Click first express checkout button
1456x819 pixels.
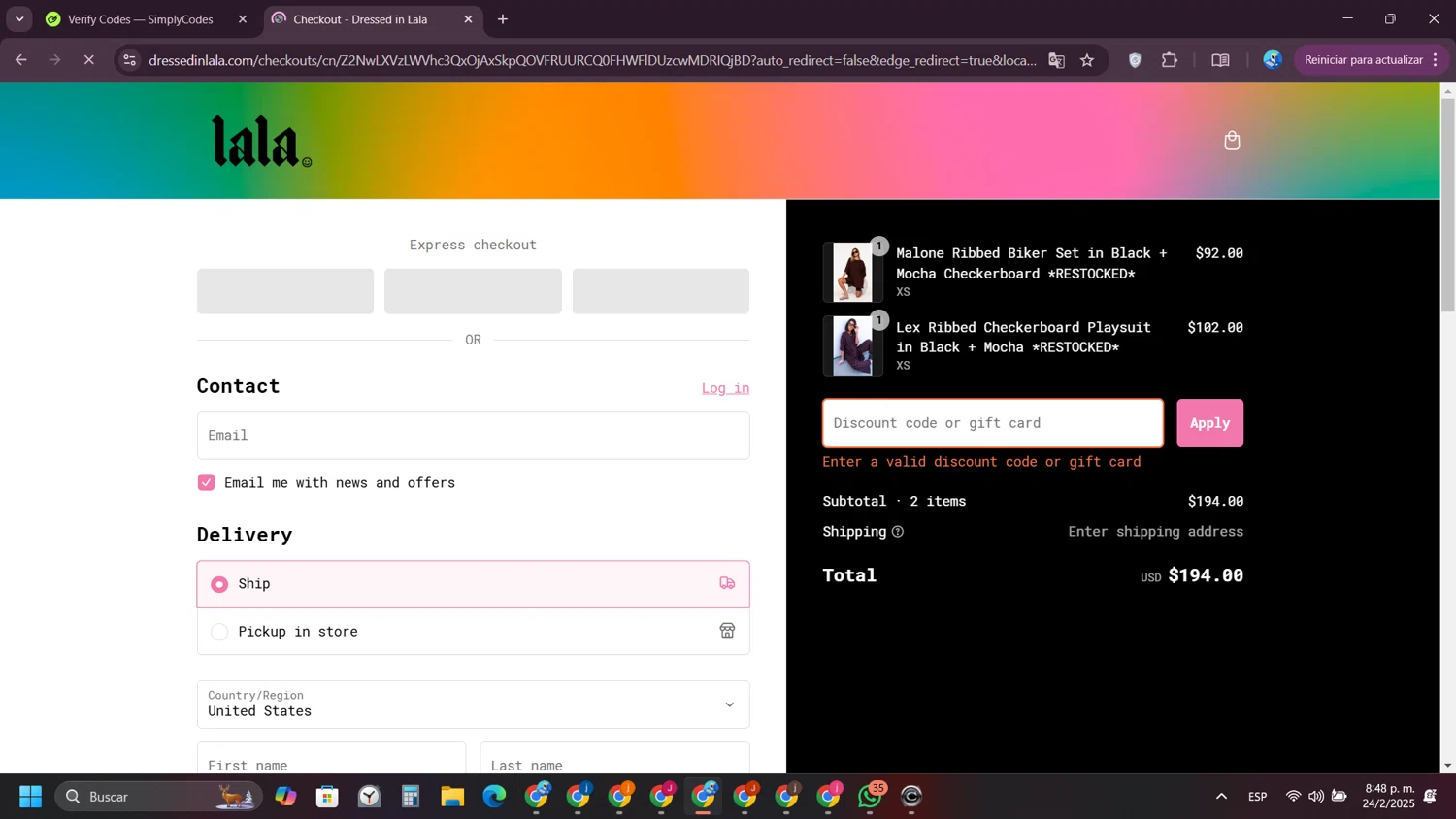coord(285,291)
